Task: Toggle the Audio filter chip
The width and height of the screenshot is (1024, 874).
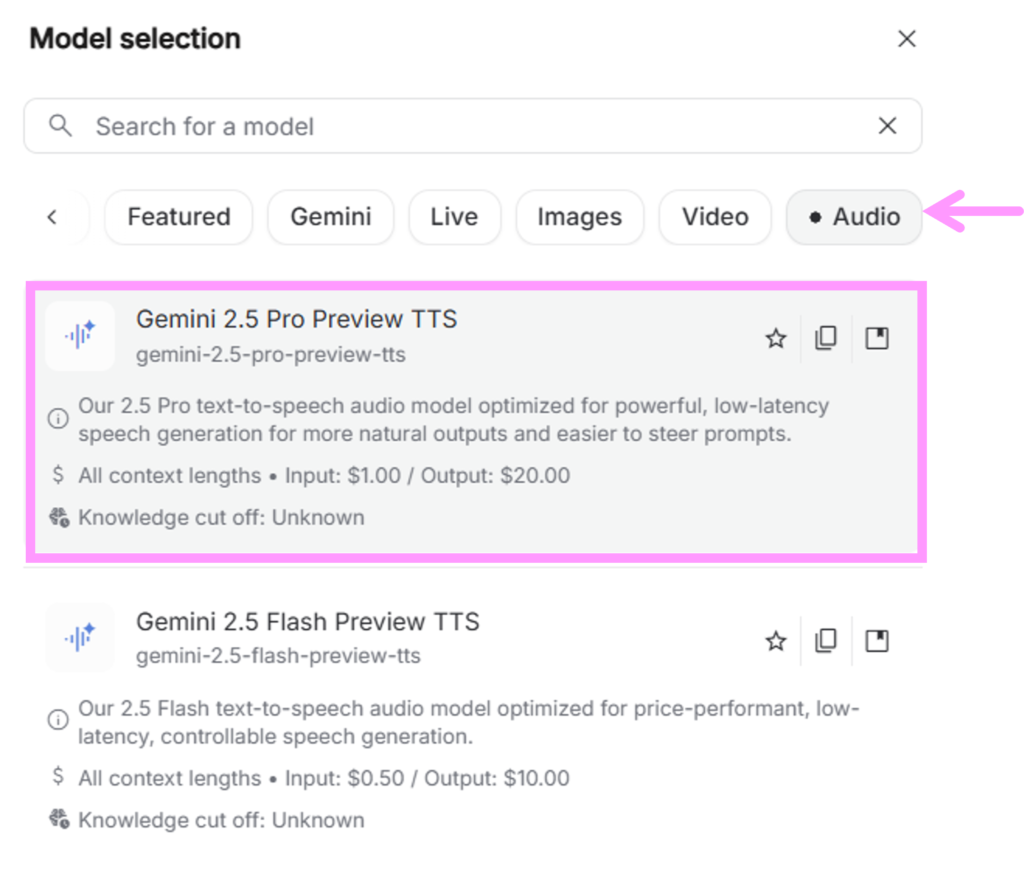Action: click(x=854, y=217)
